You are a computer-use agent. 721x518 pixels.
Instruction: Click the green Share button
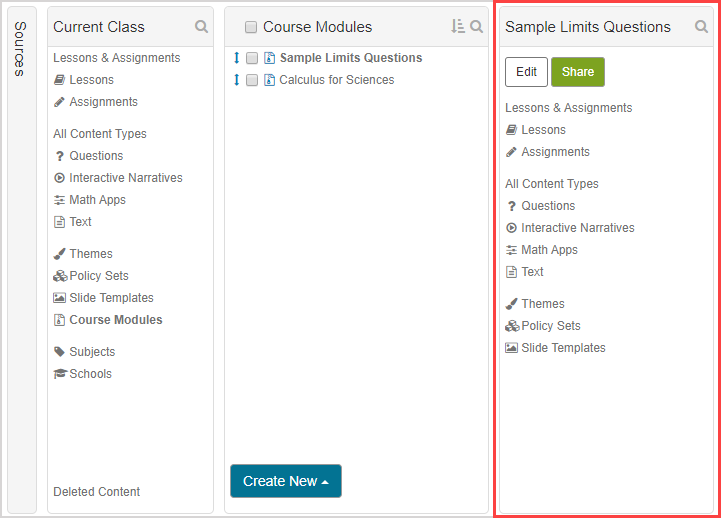(x=578, y=72)
